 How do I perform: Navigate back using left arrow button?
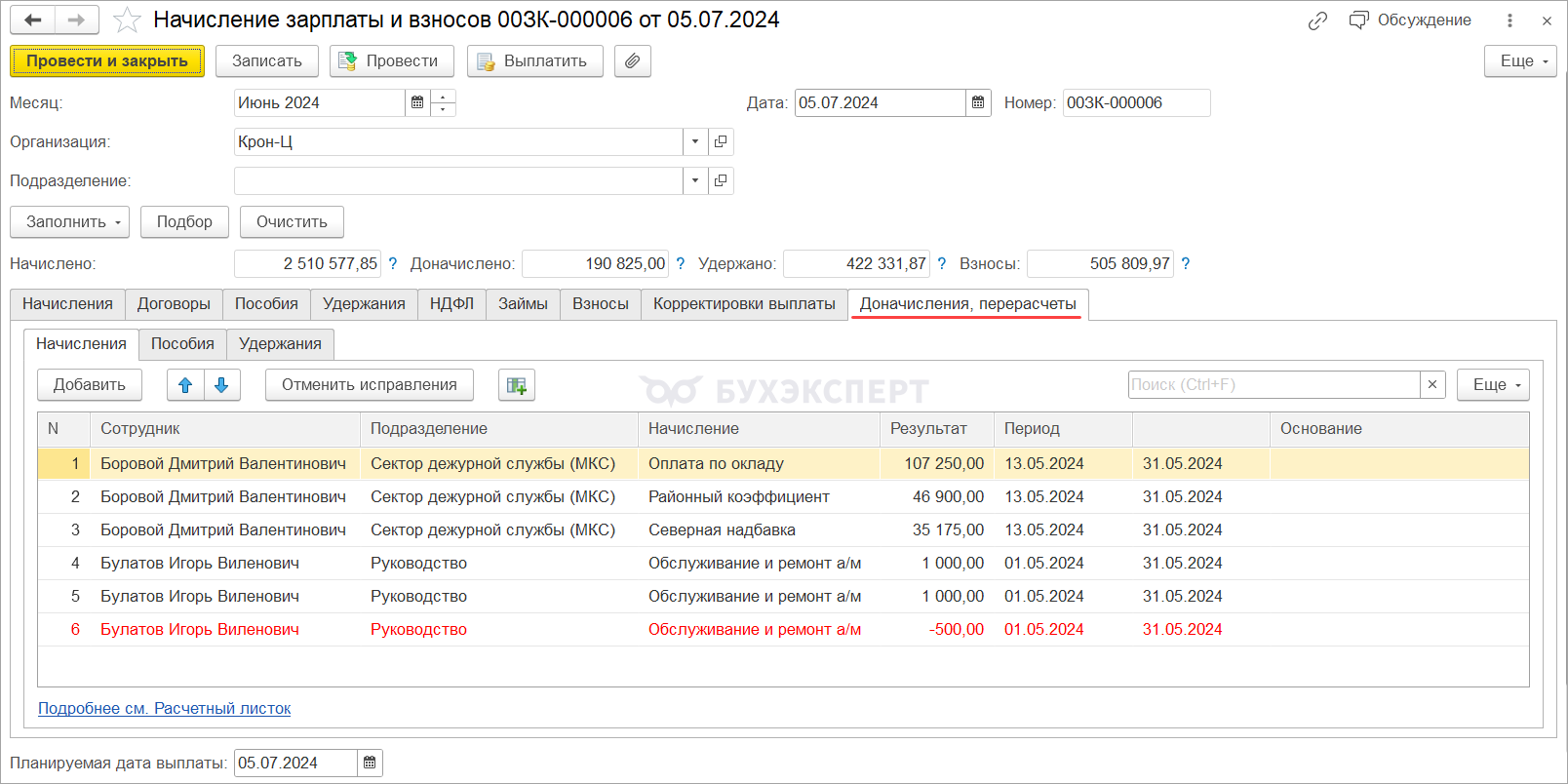[x=33, y=20]
